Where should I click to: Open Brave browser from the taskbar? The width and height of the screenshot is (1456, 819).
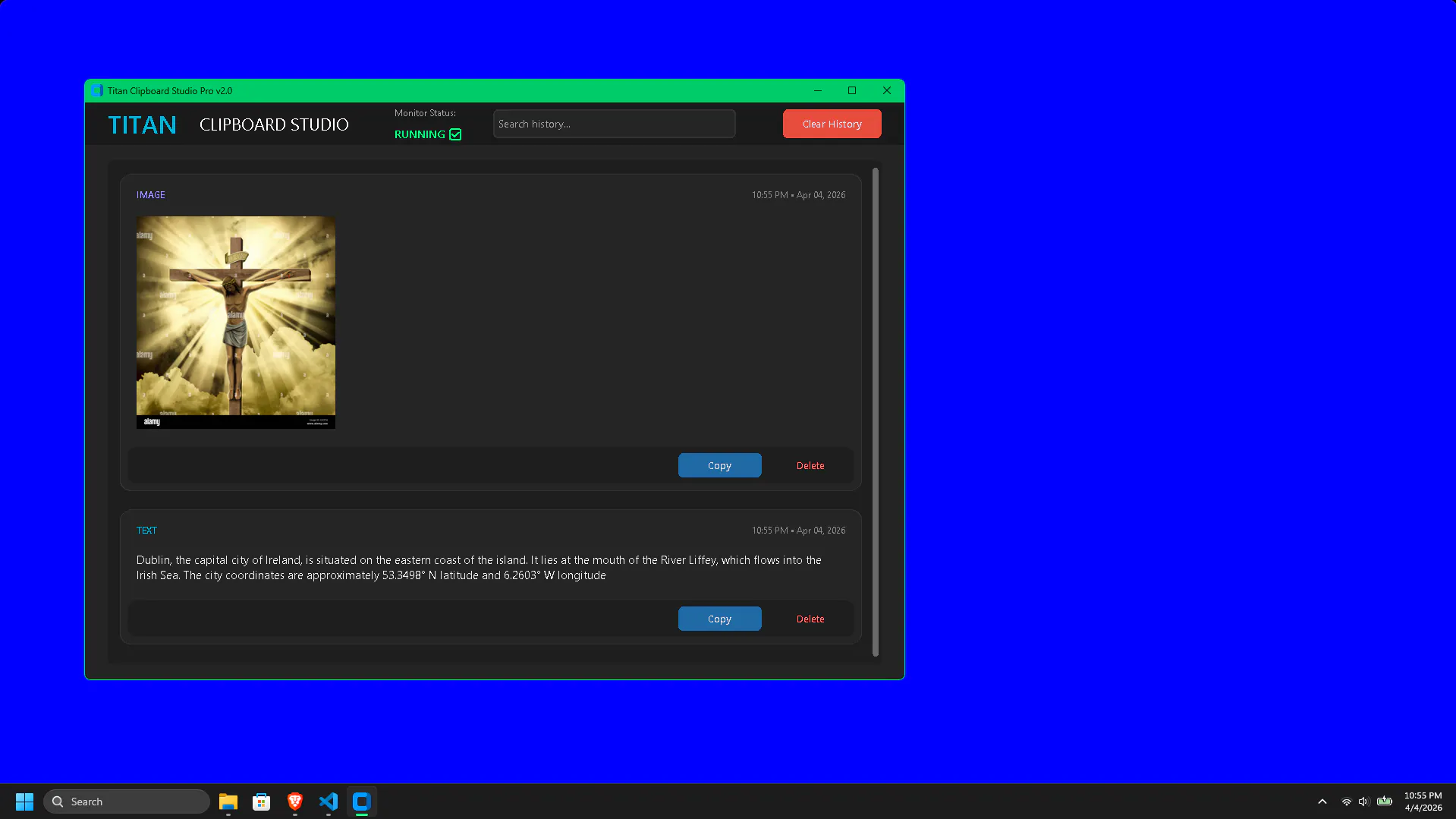point(295,802)
